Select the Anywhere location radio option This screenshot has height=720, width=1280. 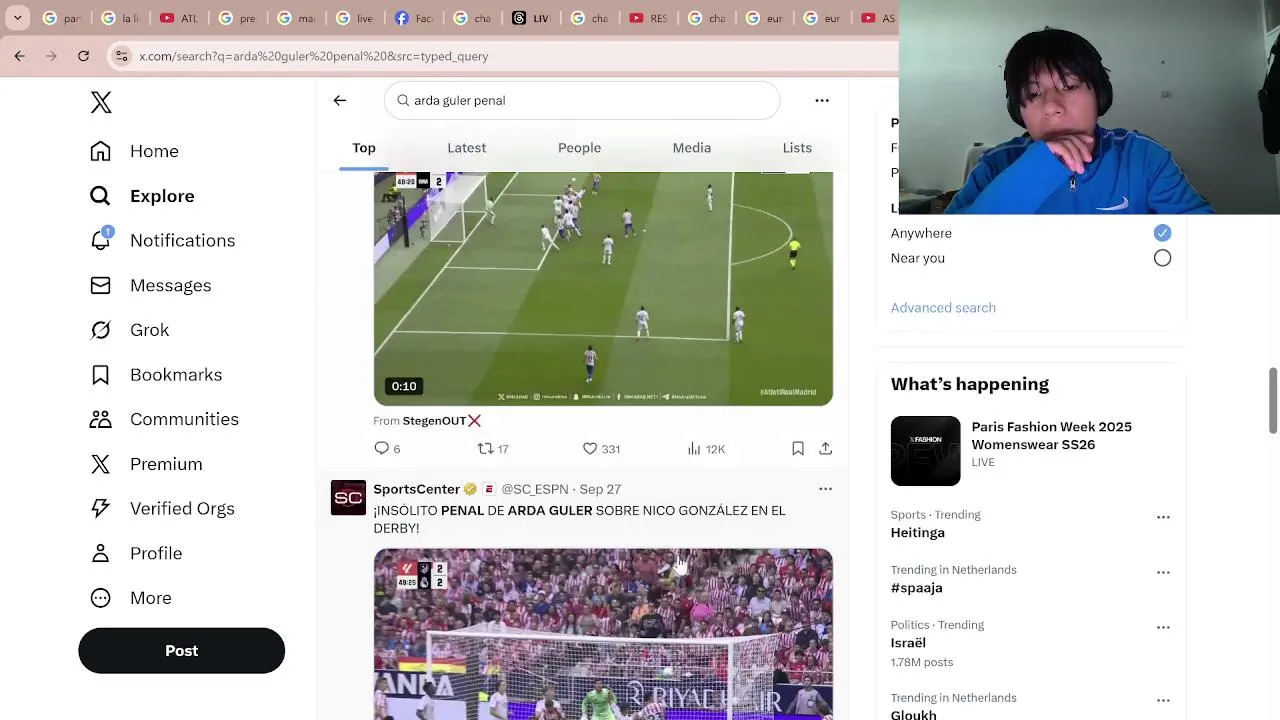[x=1162, y=233]
